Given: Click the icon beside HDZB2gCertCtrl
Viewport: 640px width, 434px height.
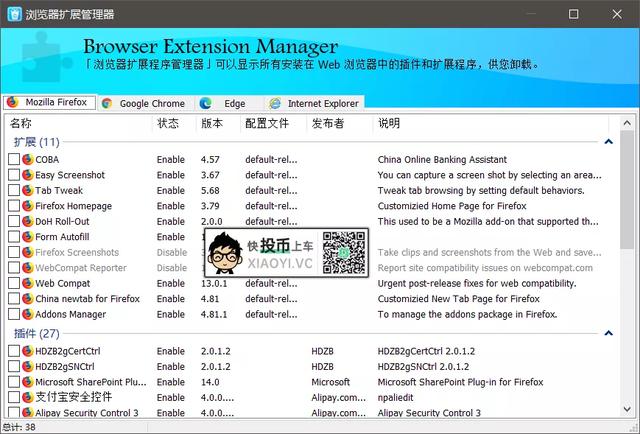Looking at the screenshot, I should pos(28,351).
